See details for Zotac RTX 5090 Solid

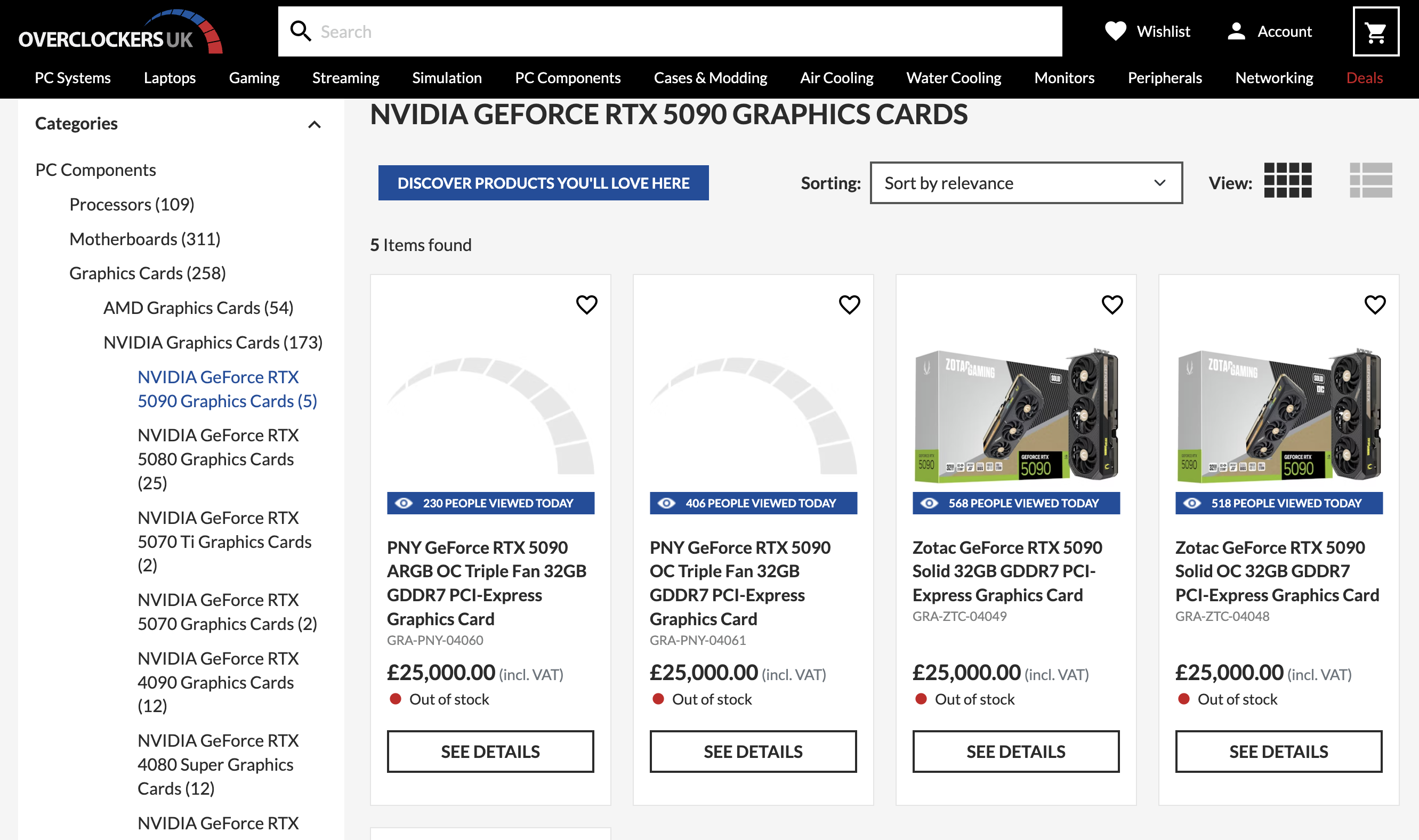(1015, 751)
